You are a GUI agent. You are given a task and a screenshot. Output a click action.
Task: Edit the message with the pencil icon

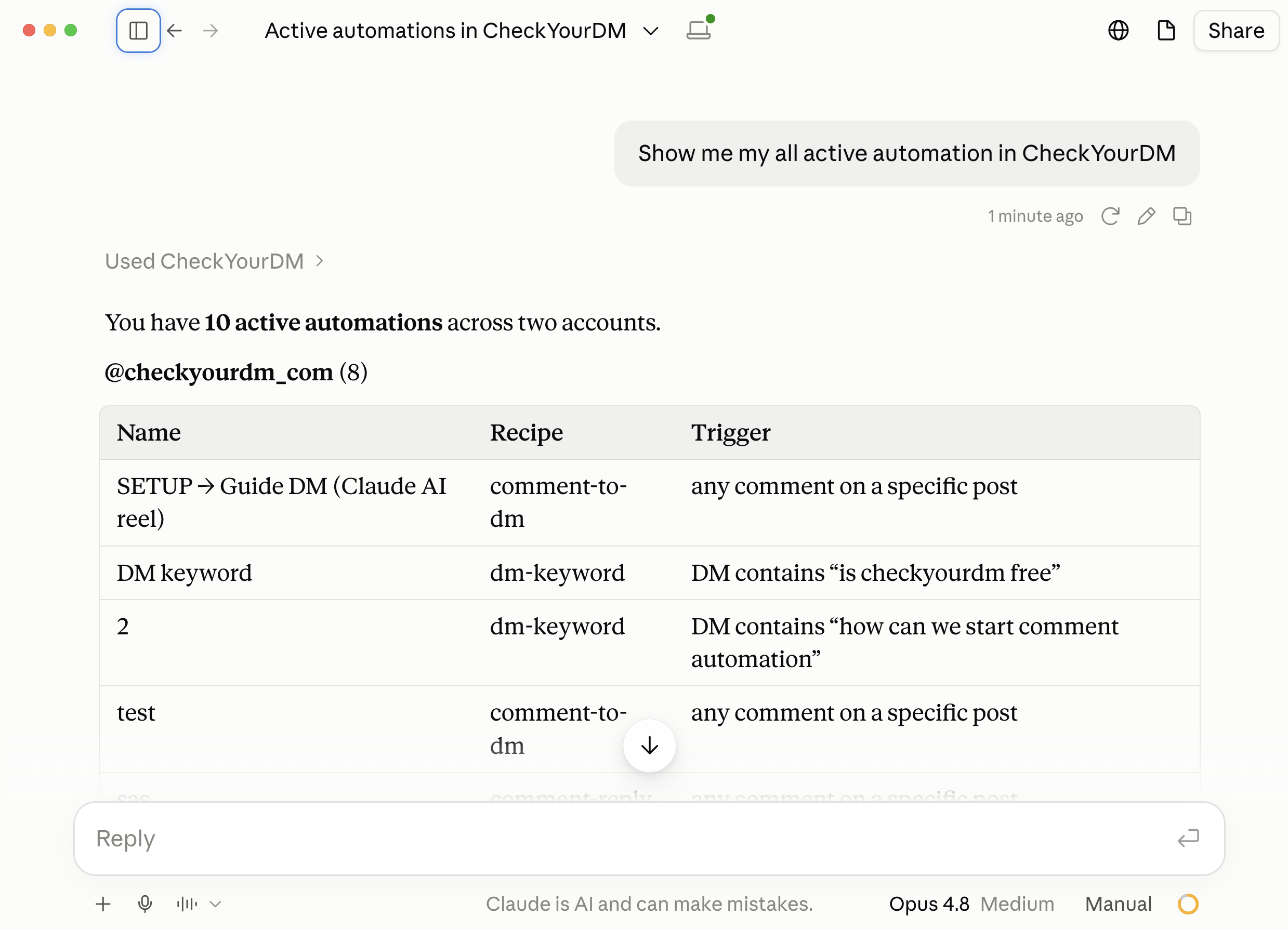click(1146, 216)
